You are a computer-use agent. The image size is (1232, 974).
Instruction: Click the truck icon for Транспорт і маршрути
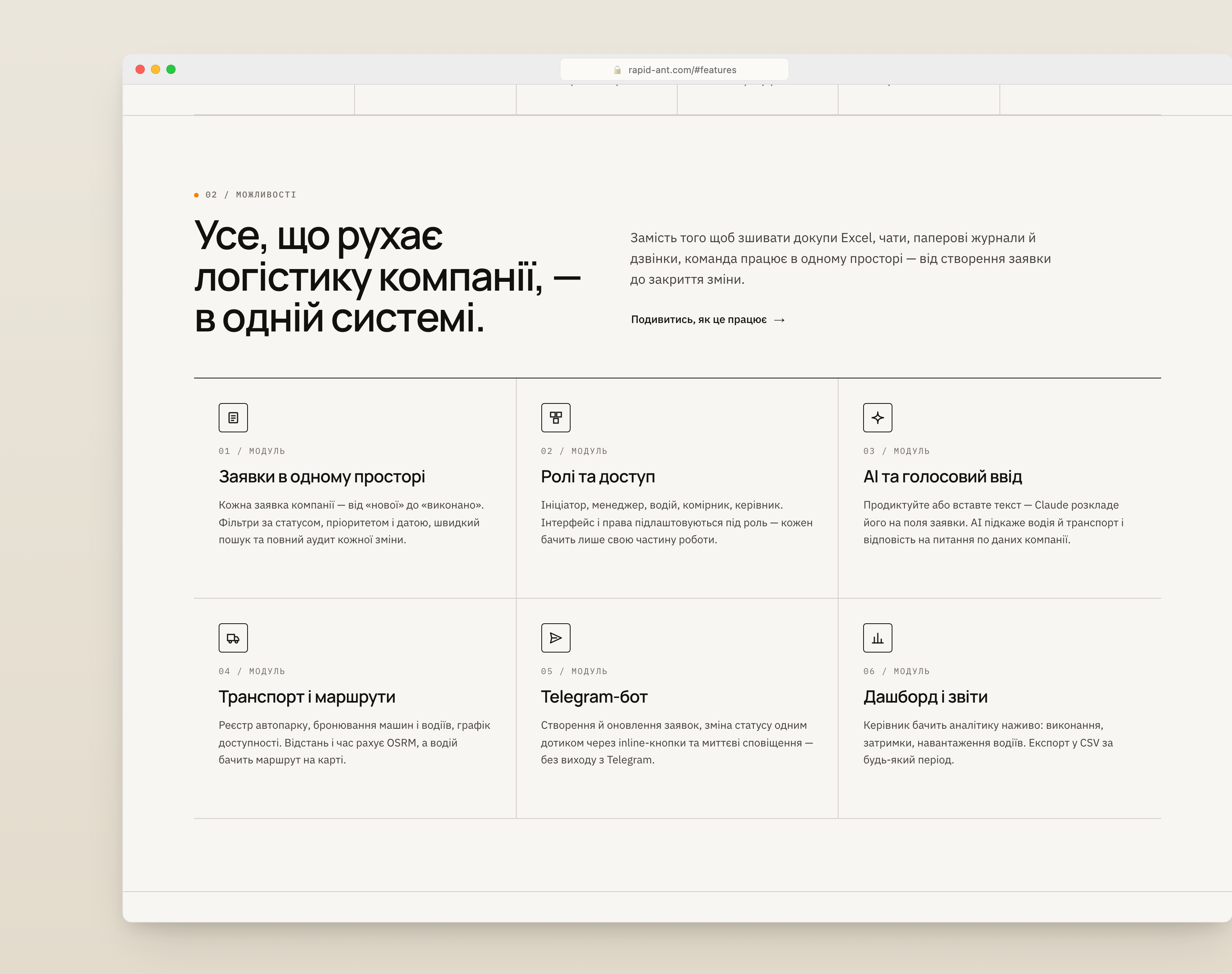pos(233,638)
